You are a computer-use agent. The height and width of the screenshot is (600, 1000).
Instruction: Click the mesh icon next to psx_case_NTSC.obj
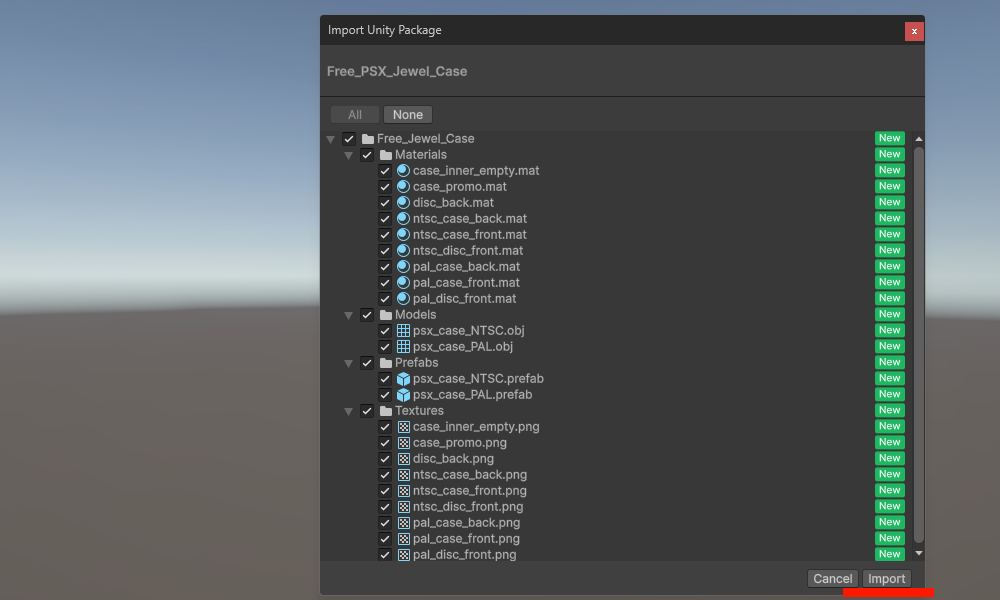[x=403, y=331]
